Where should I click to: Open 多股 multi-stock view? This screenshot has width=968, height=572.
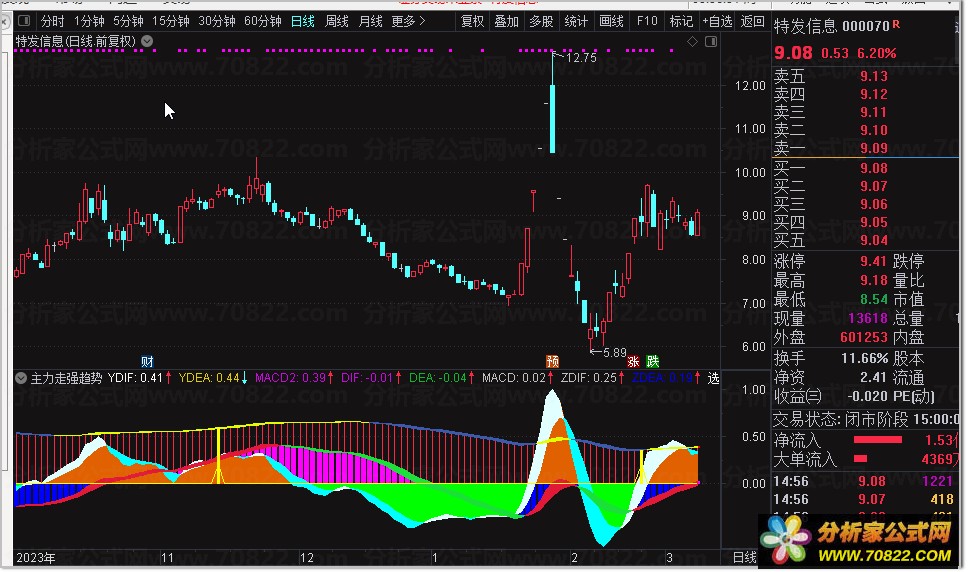(x=541, y=21)
